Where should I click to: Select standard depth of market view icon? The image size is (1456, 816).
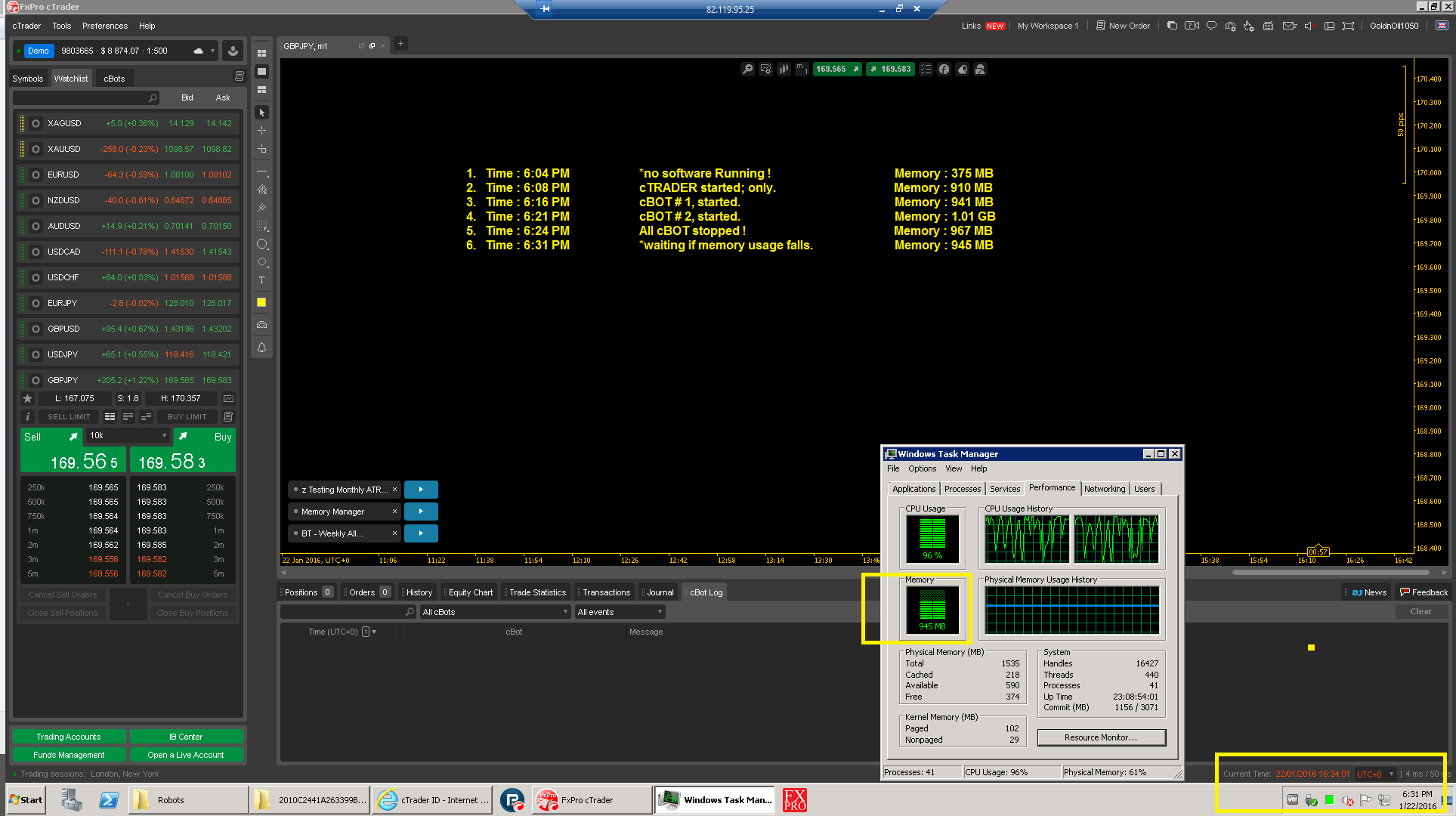(x=110, y=416)
